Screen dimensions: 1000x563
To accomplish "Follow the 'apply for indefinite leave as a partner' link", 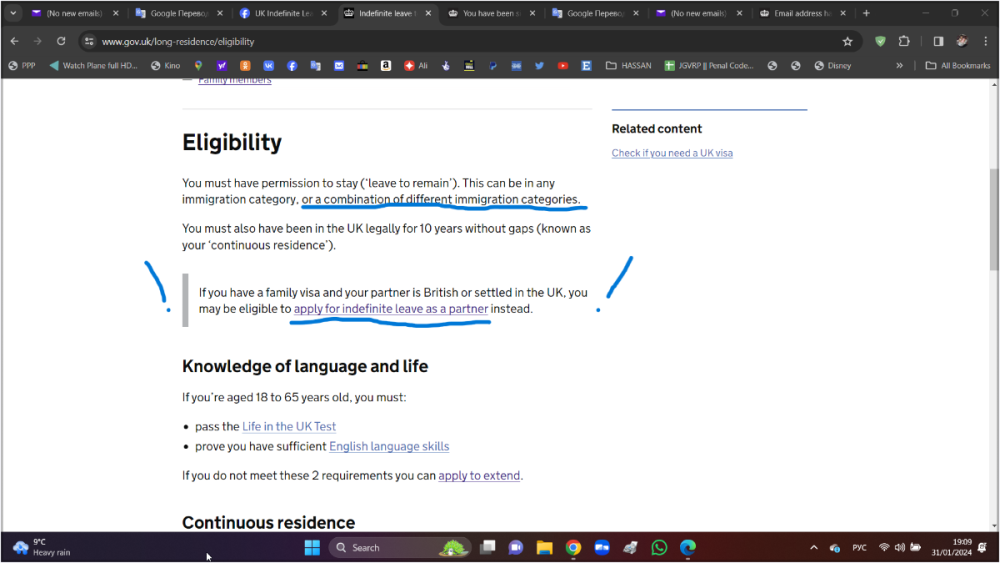I will tap(391, 309).
